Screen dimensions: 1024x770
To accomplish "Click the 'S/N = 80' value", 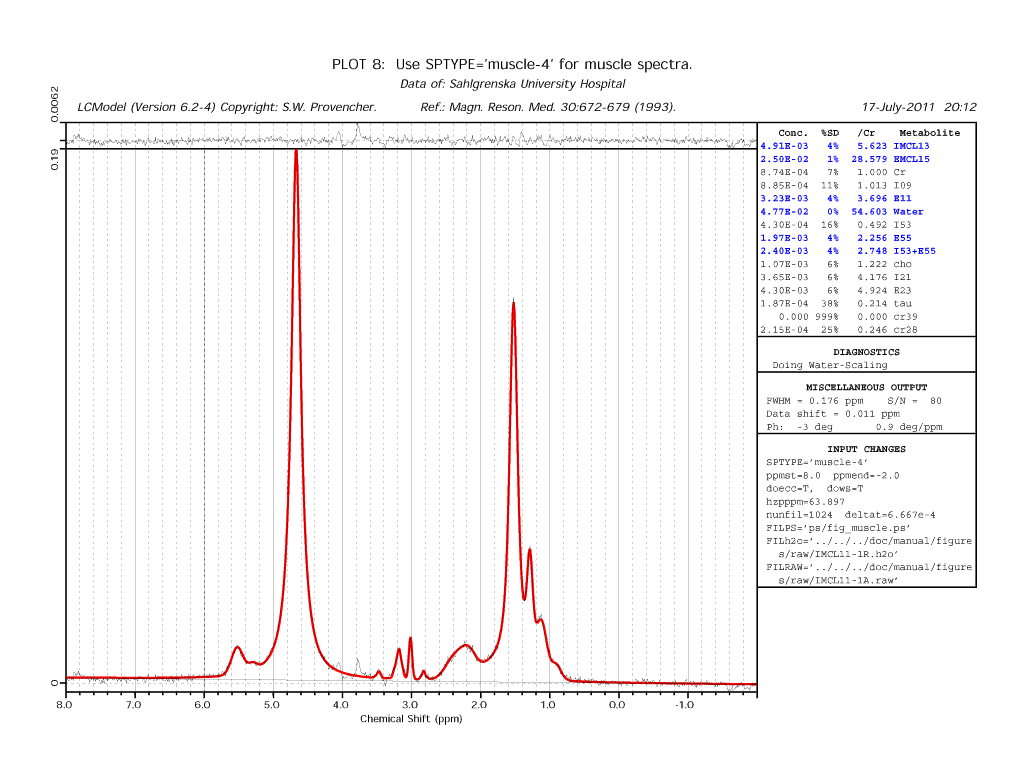I will (x=914, y=401).
